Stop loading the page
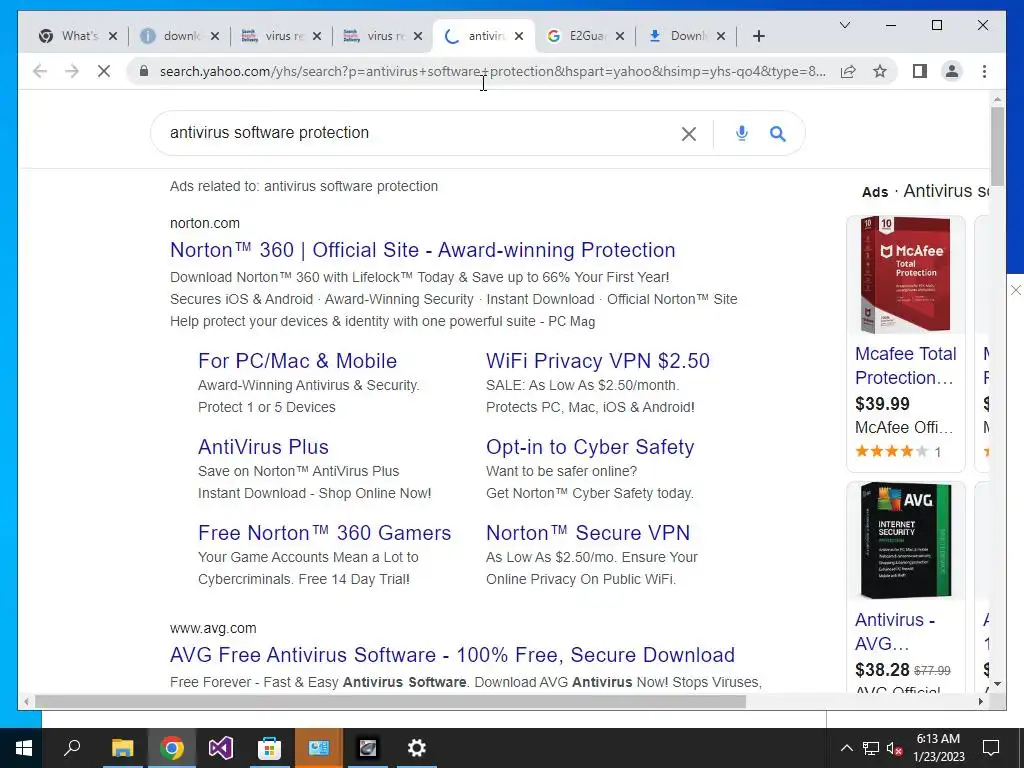Viewport: 1024px width, 768px height. click(104, 71)
